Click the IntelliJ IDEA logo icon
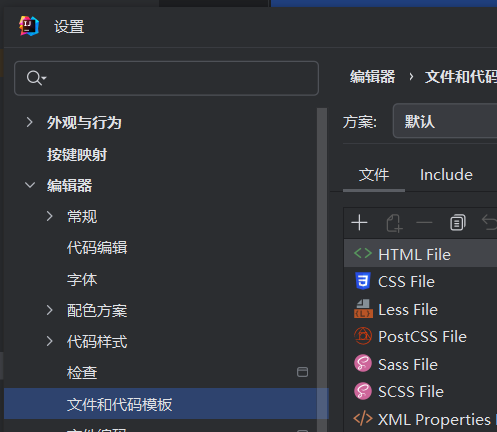 click(x=29, y=26)
